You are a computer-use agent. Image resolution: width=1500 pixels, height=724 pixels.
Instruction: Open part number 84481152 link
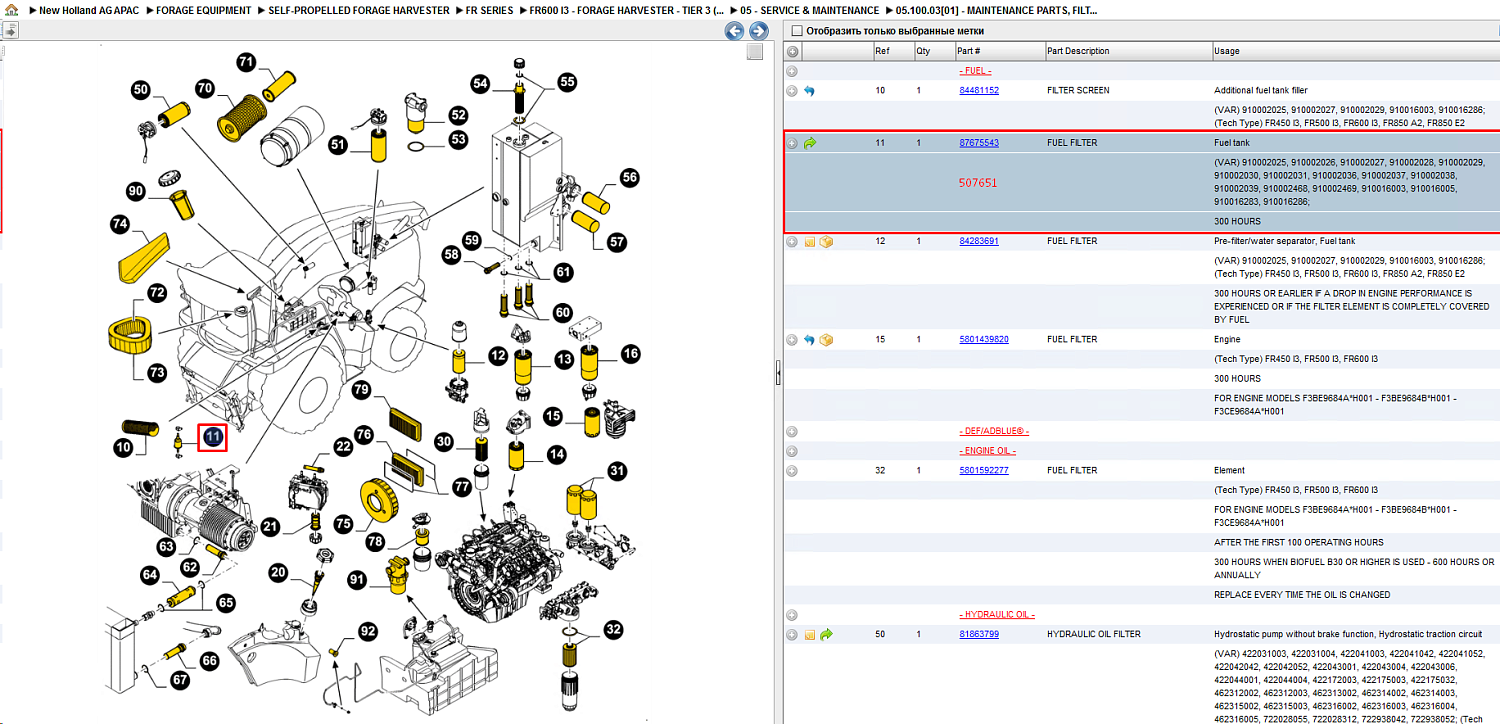point(979,90)
